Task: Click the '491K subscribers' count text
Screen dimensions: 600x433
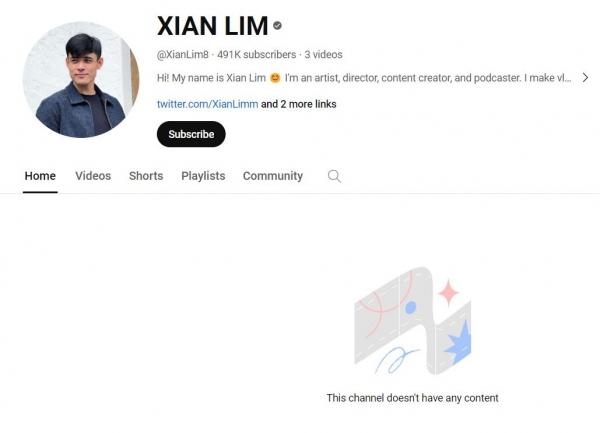Action: 256,55
